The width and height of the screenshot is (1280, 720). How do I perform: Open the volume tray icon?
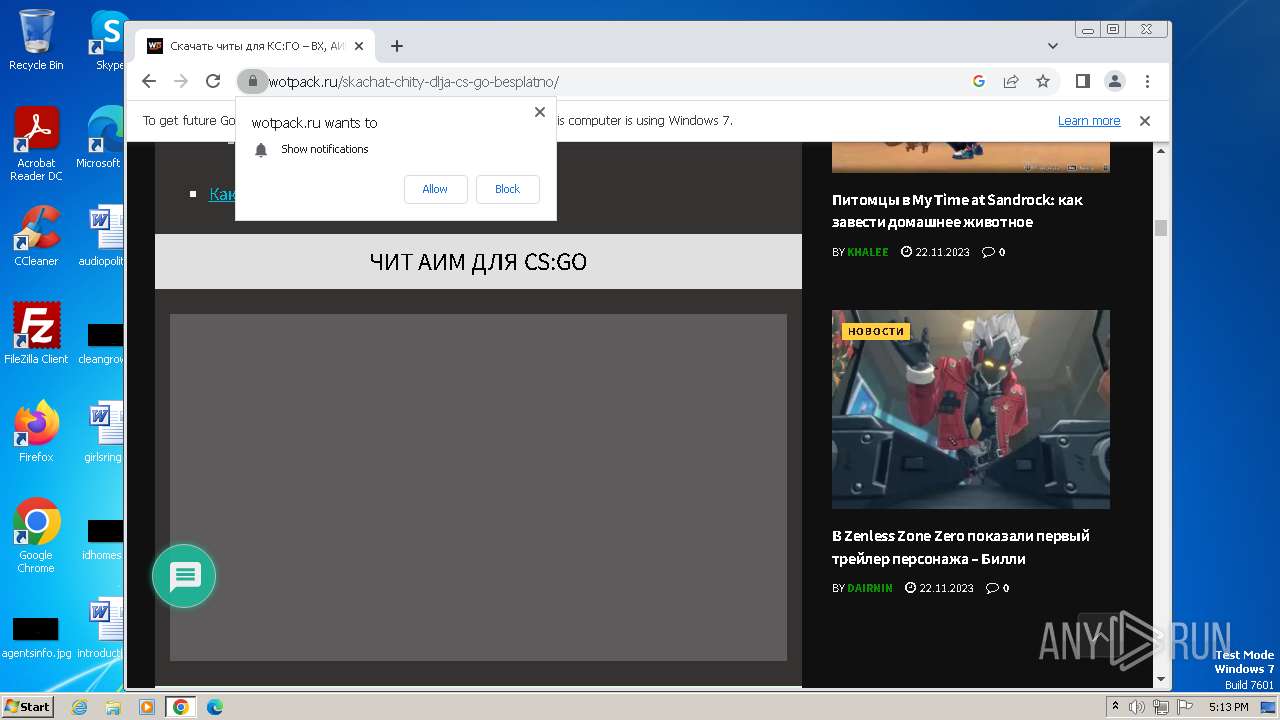click(x=1137, y=707)
